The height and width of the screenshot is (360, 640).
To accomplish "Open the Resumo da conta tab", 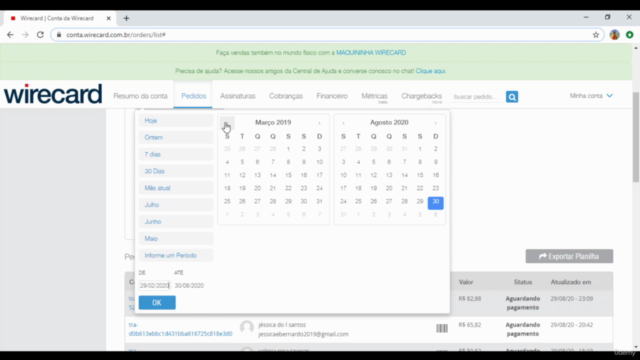I will click(x=140, y=96).
